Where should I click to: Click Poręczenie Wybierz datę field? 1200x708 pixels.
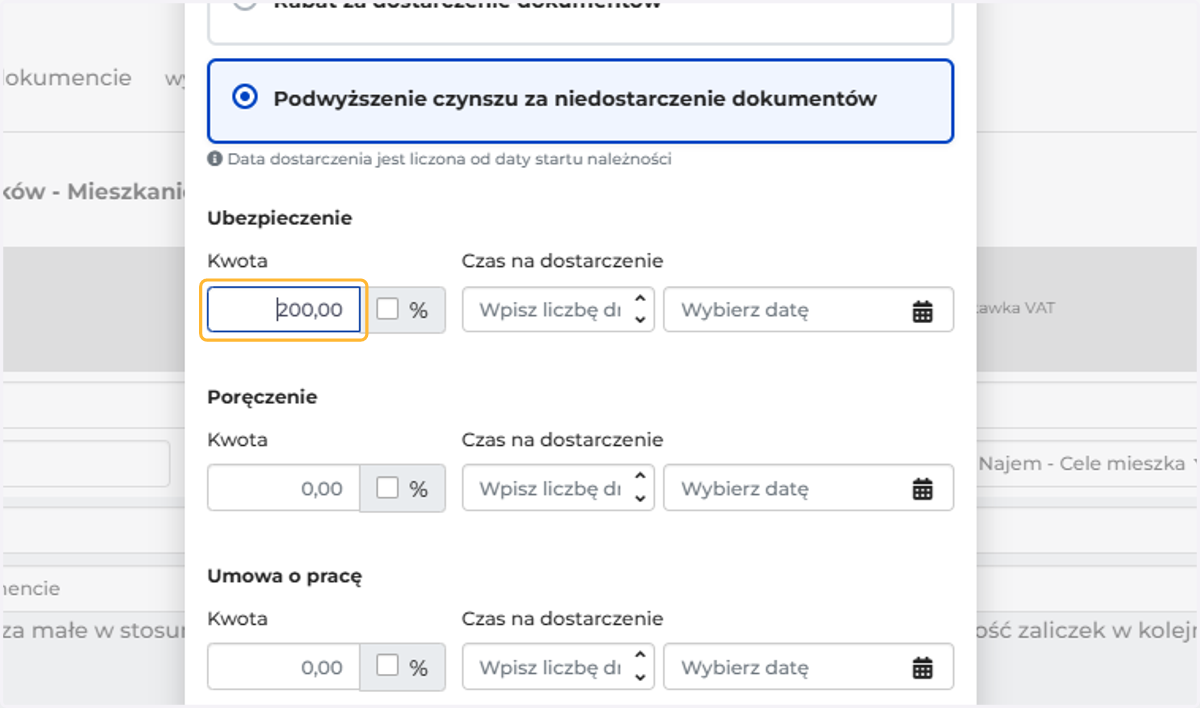808,489
